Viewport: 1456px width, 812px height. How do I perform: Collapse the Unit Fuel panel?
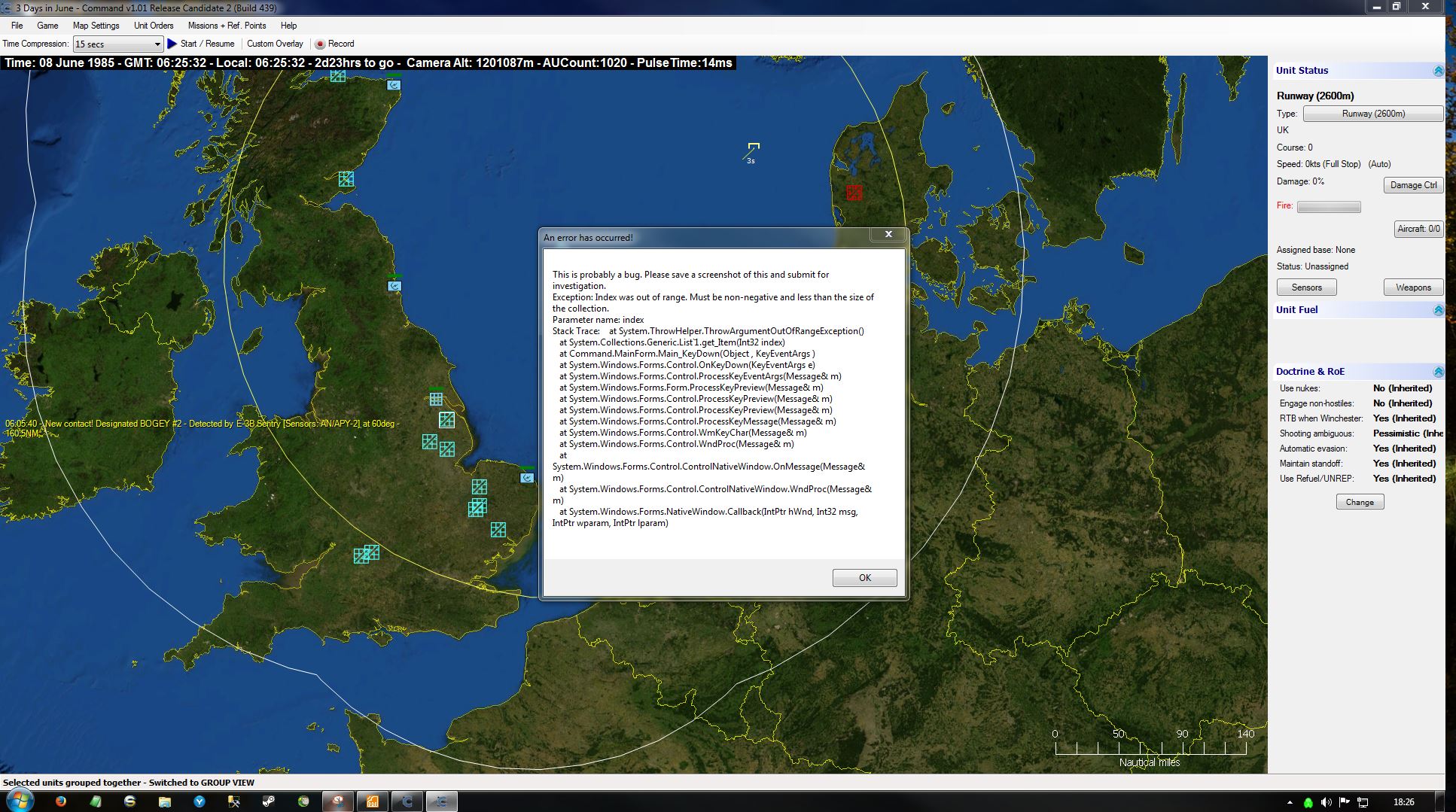[1438, 310]
